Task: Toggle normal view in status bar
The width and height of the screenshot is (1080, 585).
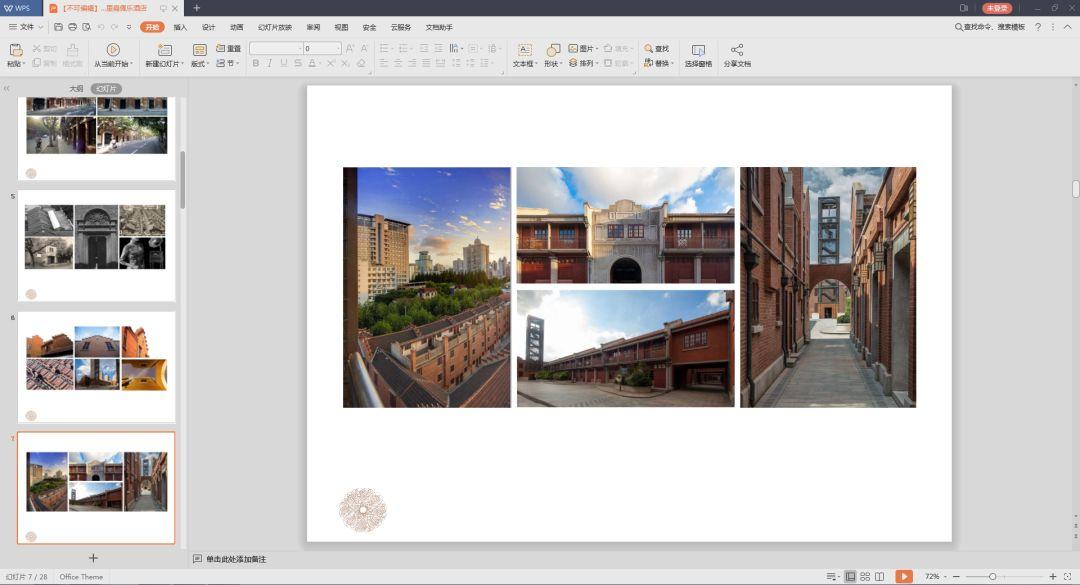Action: (x=850, y=576)
